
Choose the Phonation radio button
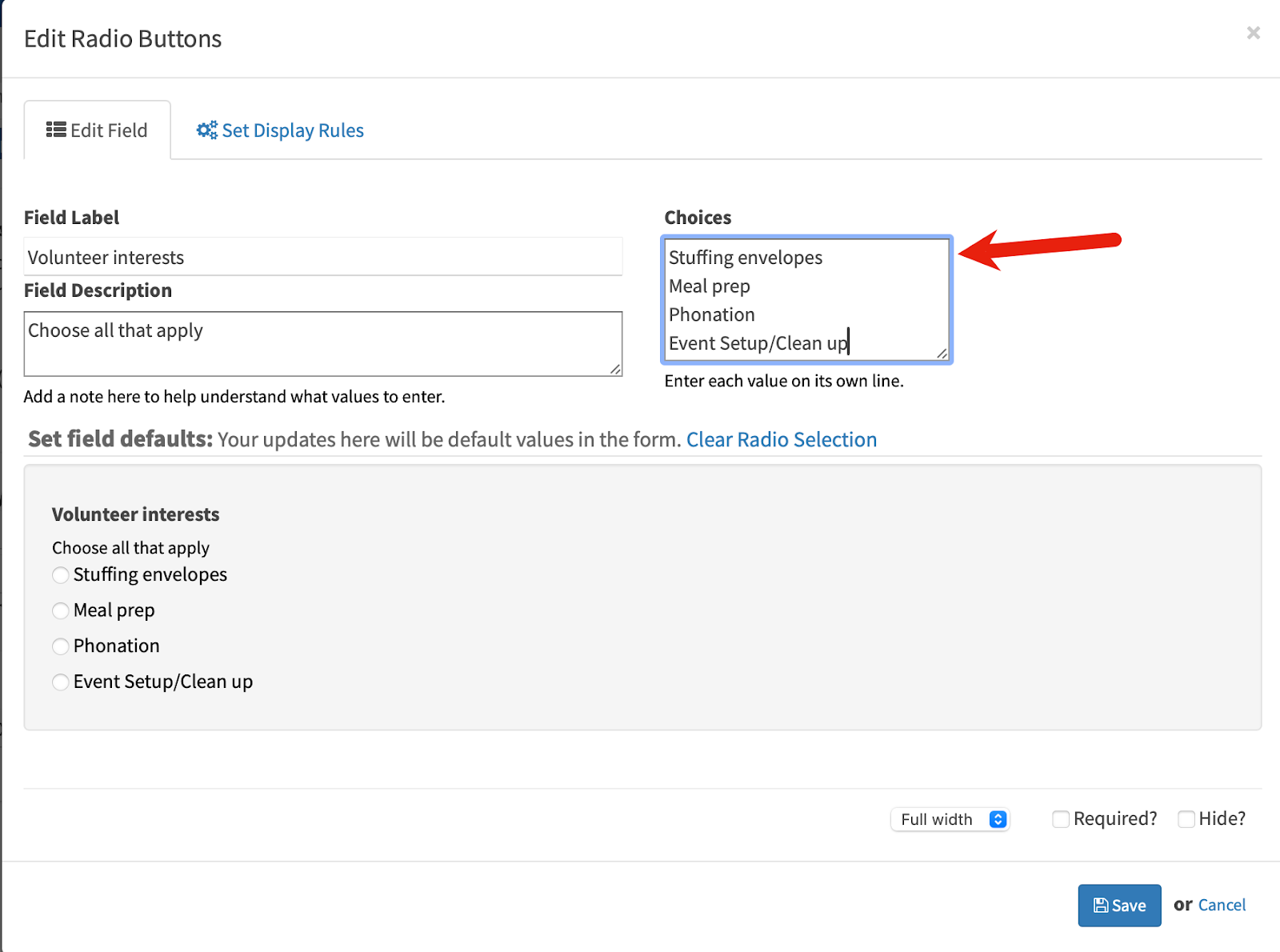coord(61,646)
